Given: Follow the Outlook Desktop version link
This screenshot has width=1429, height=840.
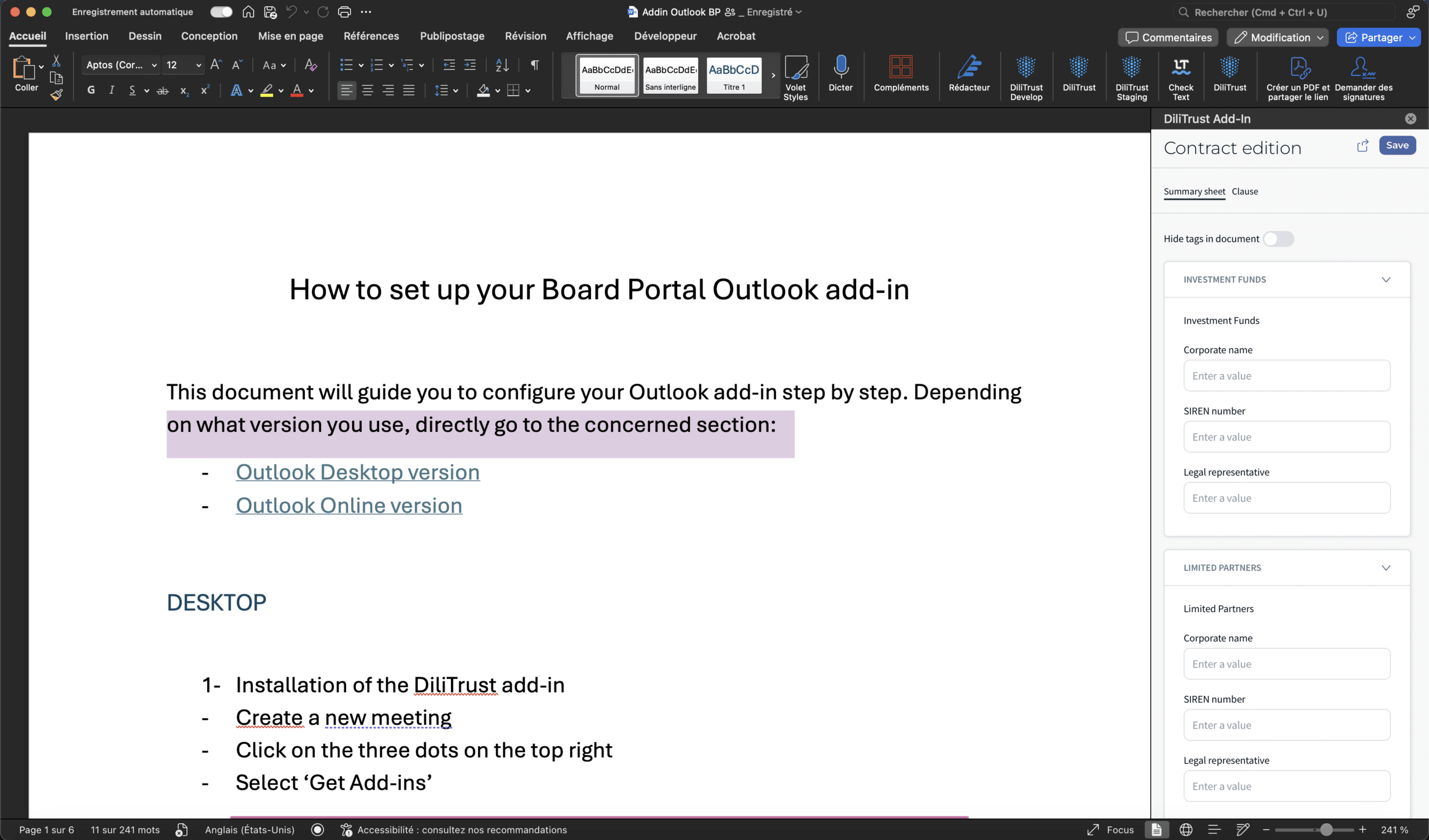Looking at the screenshot, I should 357,472.
